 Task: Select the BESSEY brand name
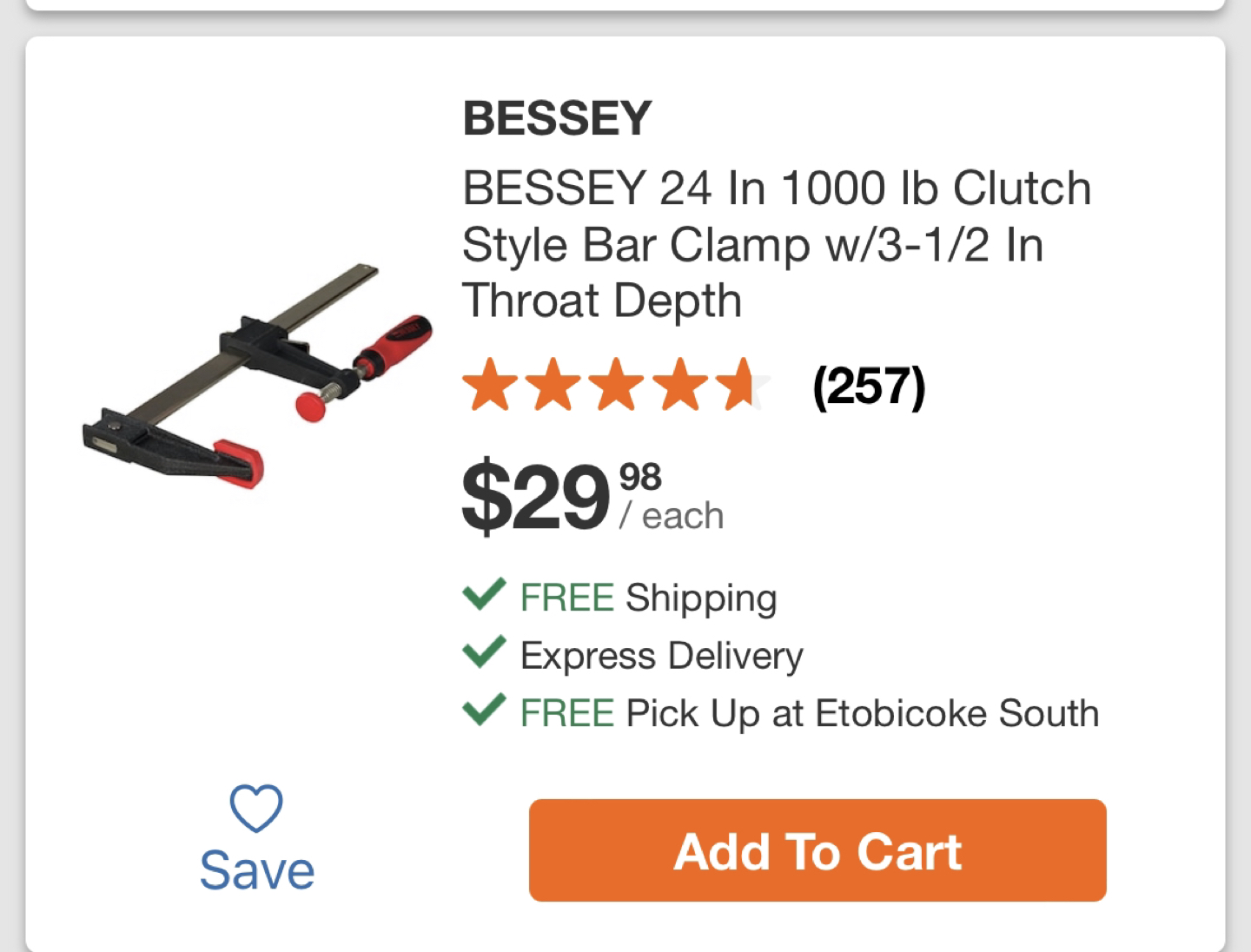point(554,116)
